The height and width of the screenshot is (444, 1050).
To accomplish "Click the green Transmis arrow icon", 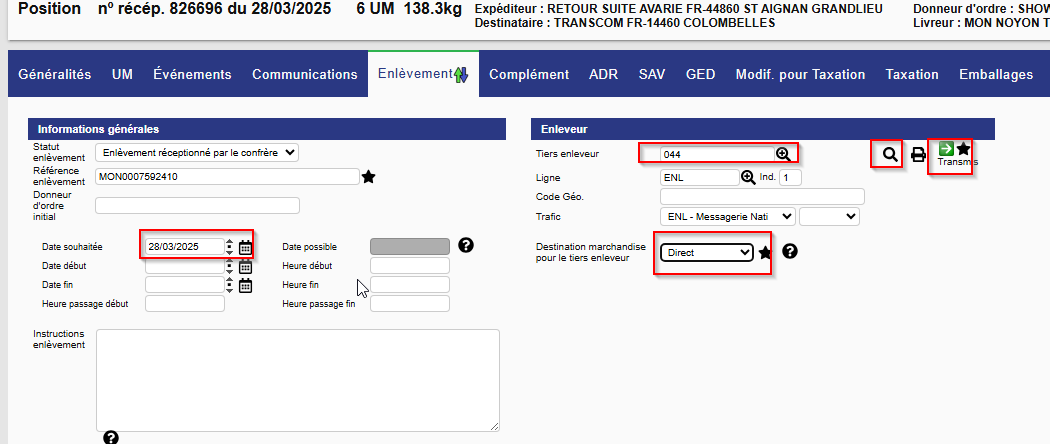I will tap(946, 148).
